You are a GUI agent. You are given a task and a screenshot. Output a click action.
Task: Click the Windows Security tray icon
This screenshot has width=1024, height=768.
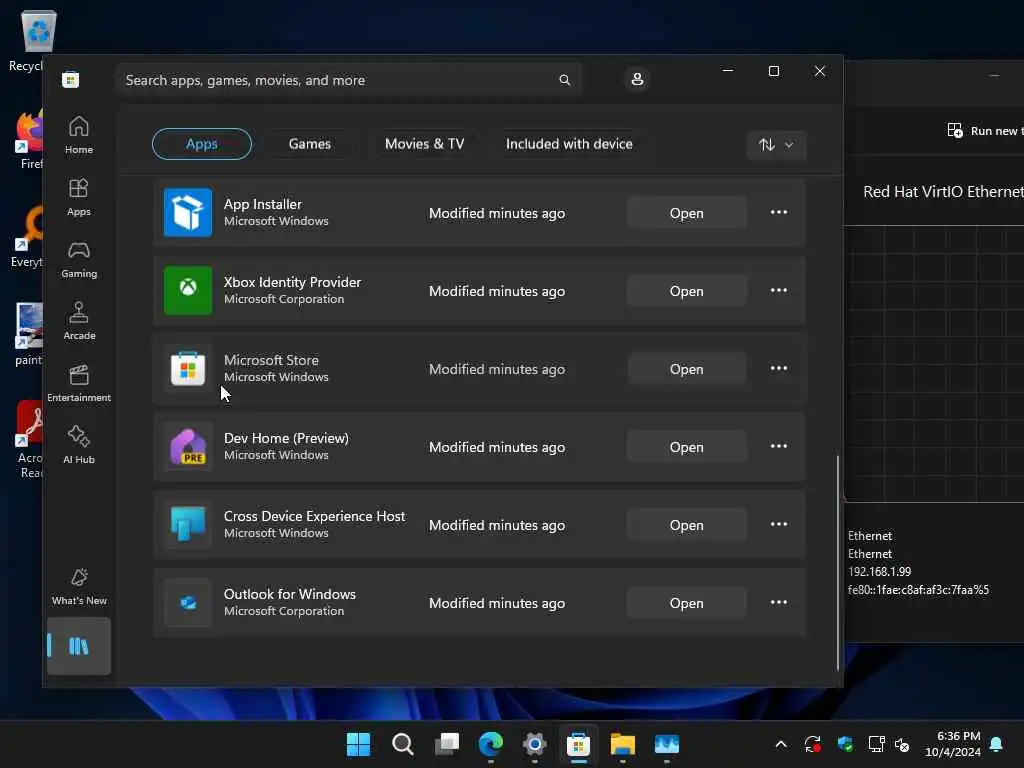[x=845, y=744]
